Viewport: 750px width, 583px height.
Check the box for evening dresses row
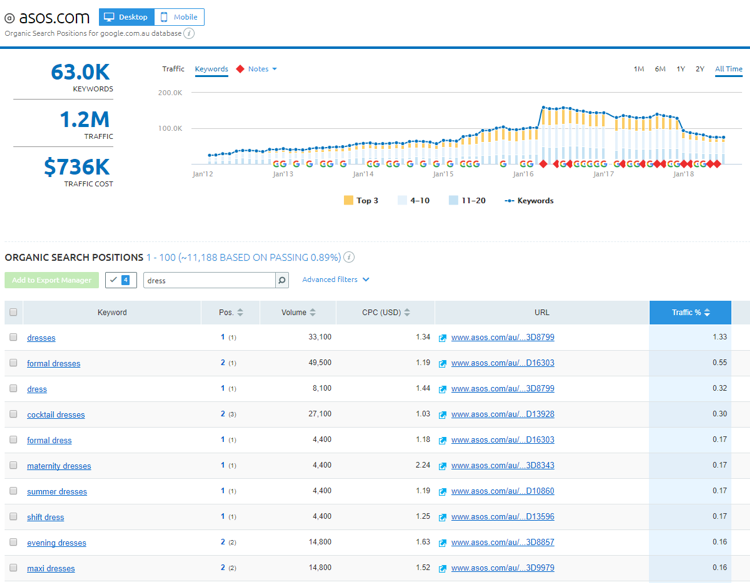coord(13,542)
